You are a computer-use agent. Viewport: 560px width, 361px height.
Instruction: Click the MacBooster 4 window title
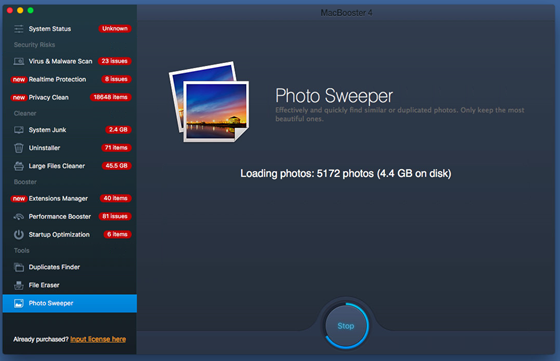coord(346,13)
